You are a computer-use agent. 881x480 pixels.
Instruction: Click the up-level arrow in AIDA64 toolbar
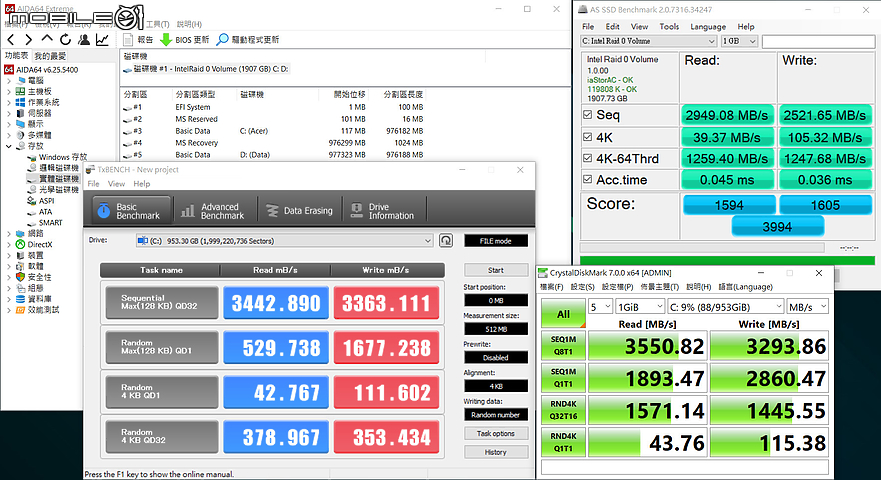pos(47,39)
